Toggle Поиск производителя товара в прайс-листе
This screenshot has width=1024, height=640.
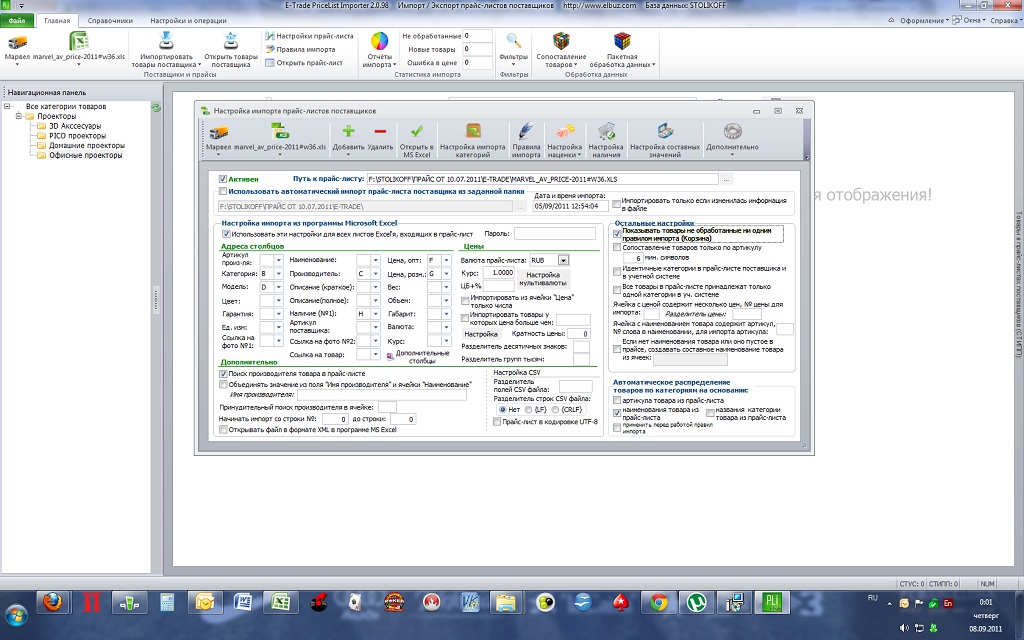coord(223,374)
